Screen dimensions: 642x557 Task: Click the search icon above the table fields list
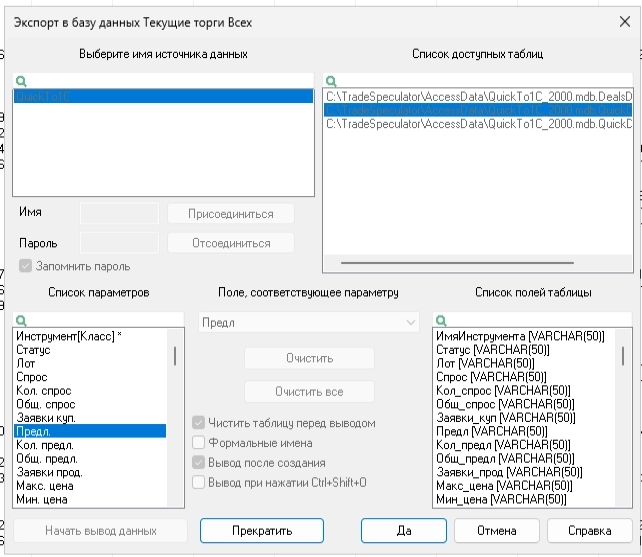click(440, 320)
